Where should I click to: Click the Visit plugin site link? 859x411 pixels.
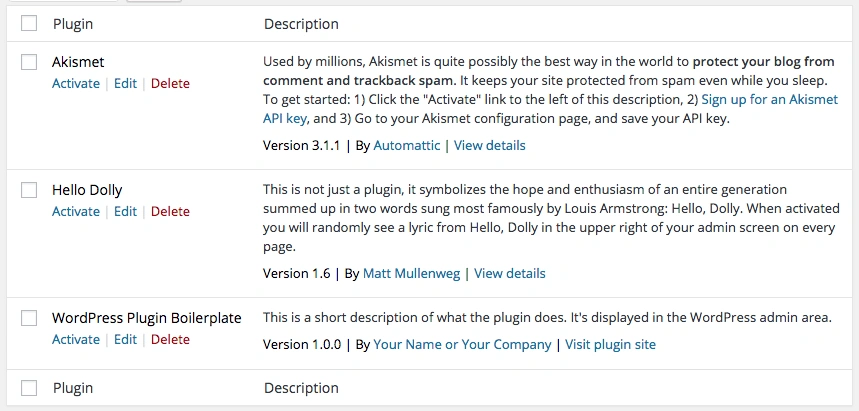pos(610,344)
